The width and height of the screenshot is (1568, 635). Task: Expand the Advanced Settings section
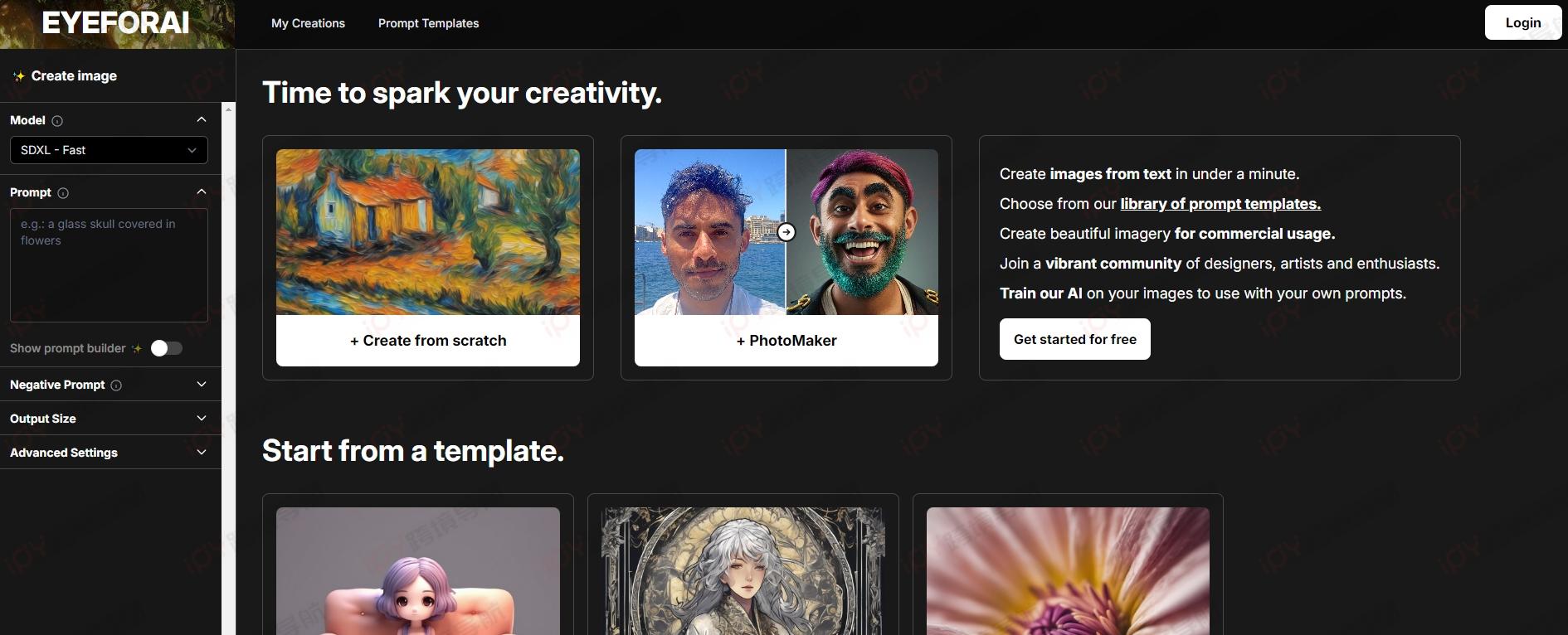coord(201,453)
